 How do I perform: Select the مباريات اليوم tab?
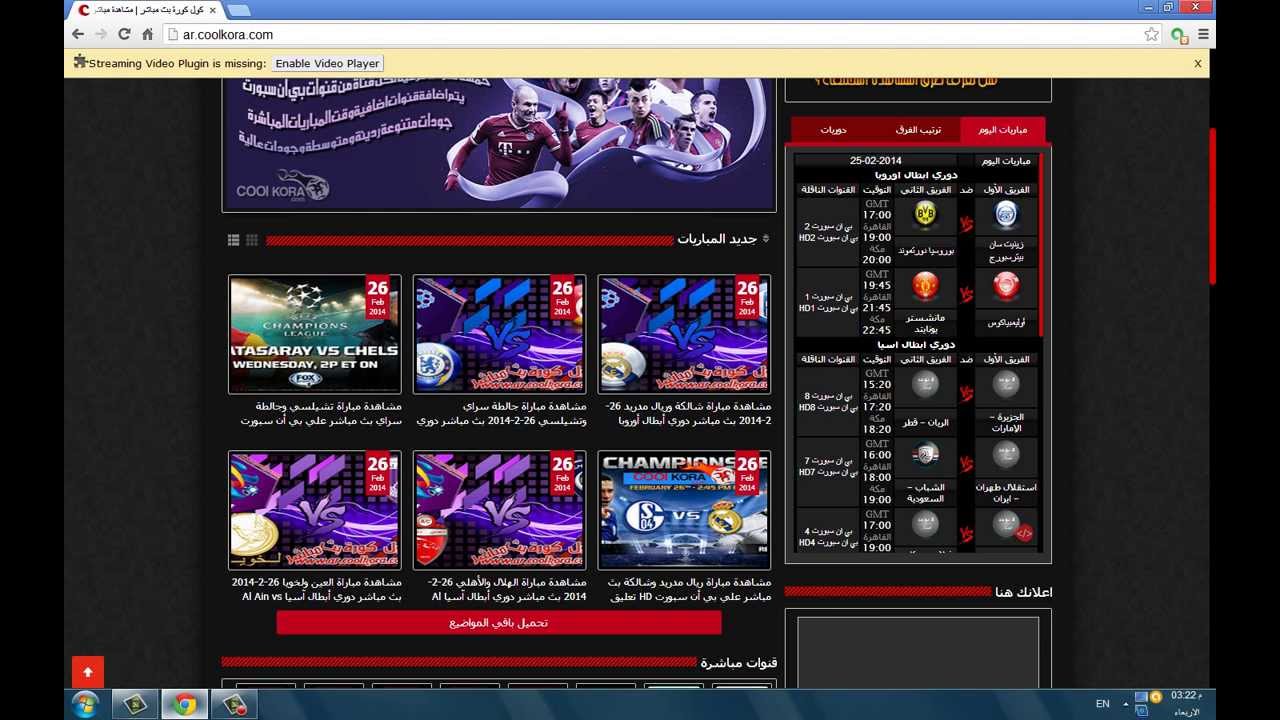pyautogui.click(x=1003, y=130)
